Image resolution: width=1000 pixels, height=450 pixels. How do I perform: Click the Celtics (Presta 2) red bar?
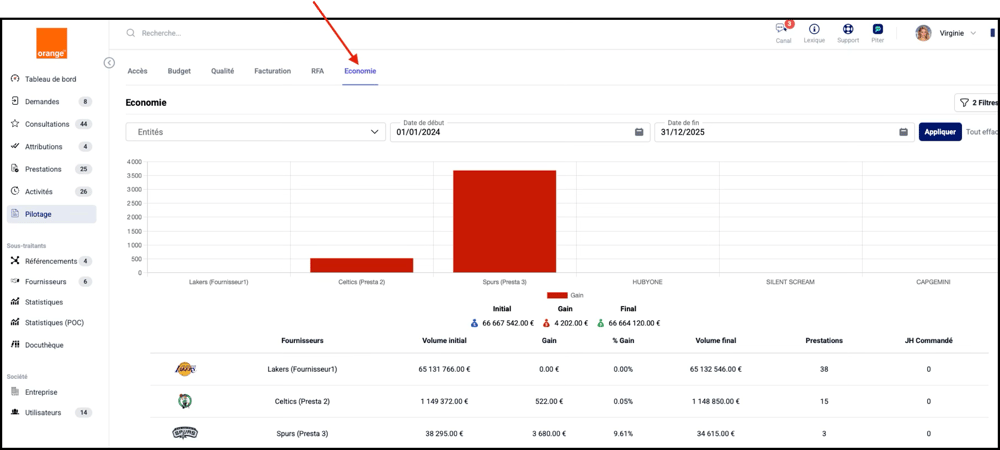coord(362,265)
